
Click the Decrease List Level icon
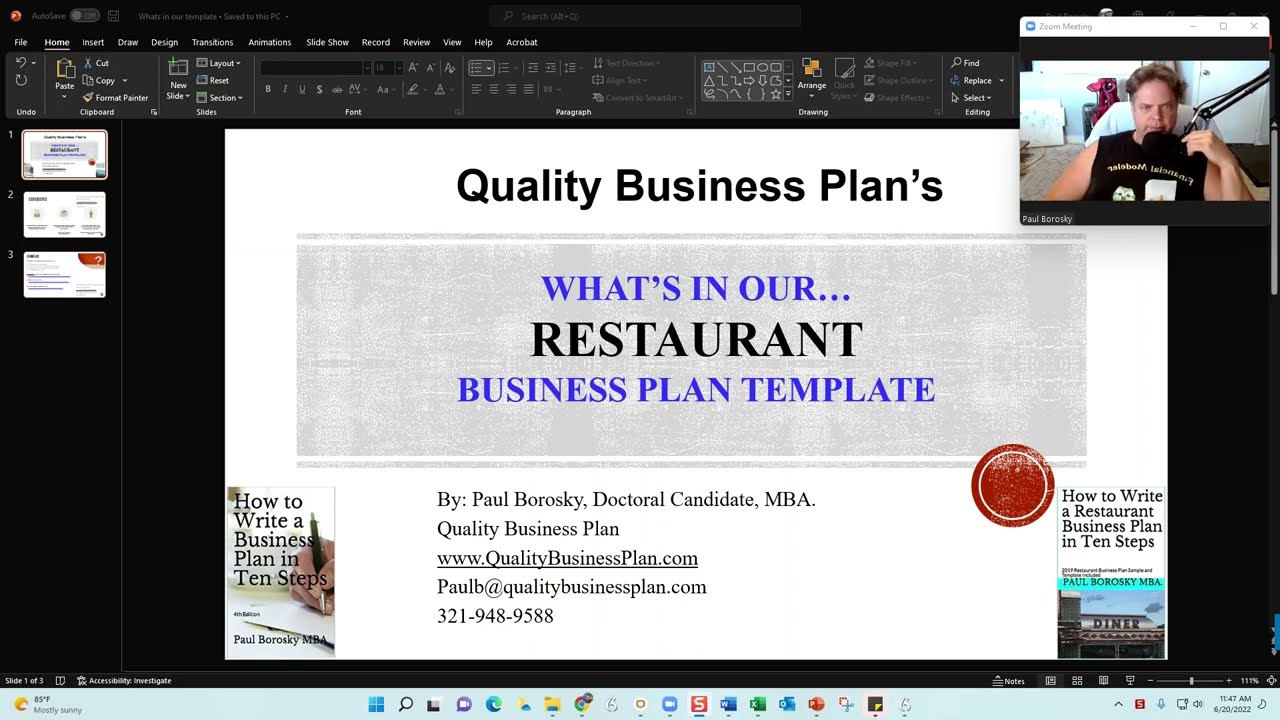pos(533,67)
